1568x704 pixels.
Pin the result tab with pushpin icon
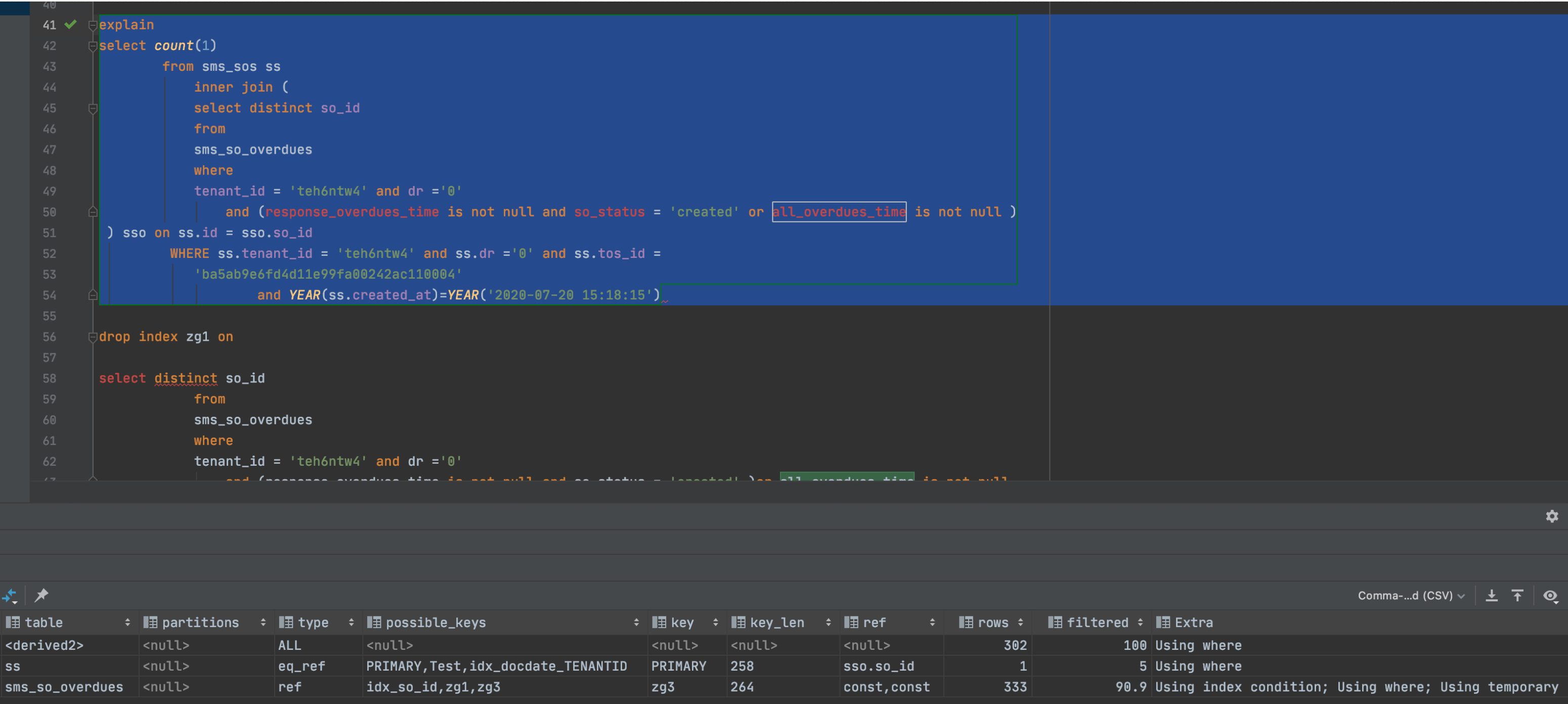41,595
